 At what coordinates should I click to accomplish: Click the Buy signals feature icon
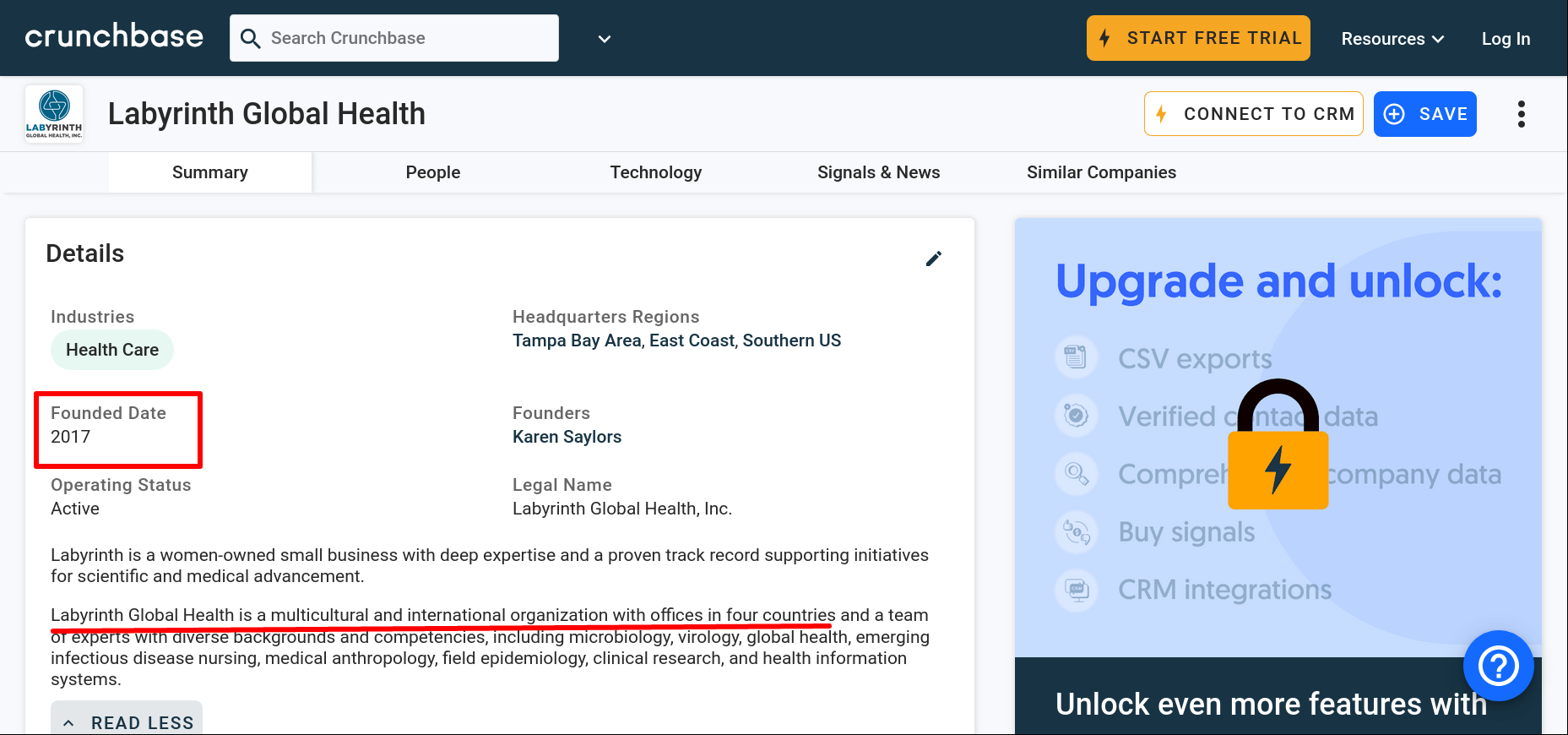[1076, 532]
